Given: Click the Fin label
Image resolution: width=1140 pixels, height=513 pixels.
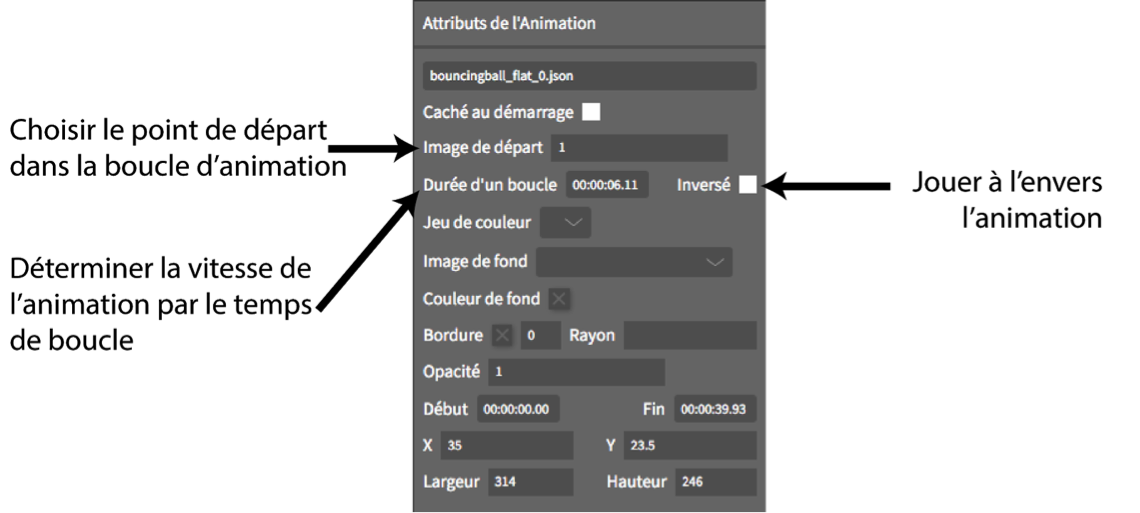Looking at the screenshot, I should pyautogui.click(x=654, y=409).
